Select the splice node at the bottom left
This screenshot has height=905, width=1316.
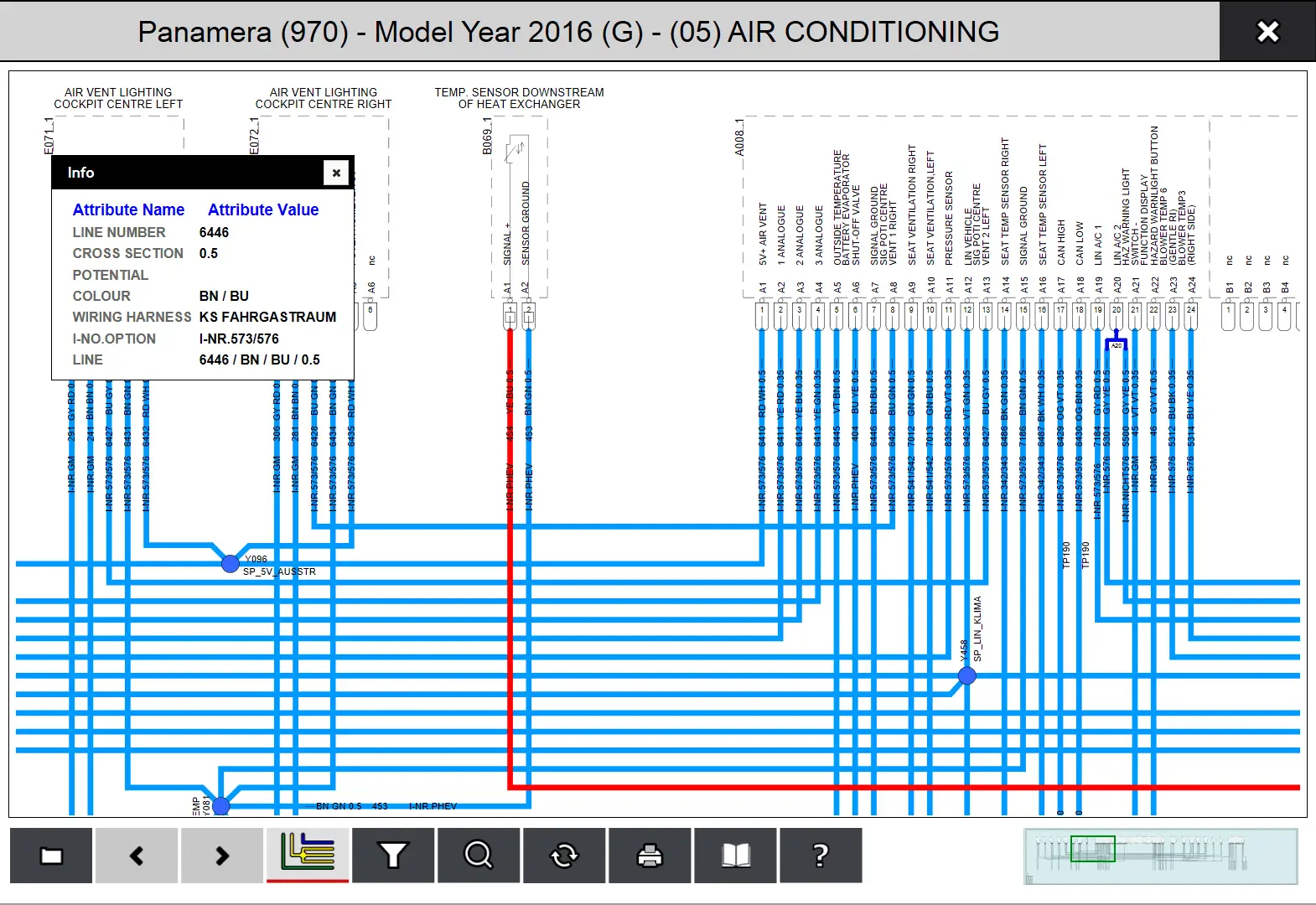(221, 805)
